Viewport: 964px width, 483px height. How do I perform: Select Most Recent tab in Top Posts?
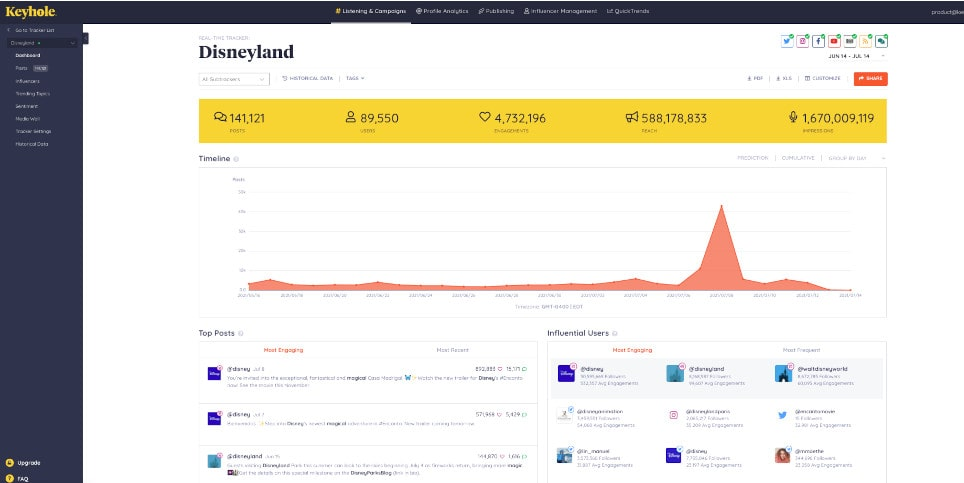point(452,350)
